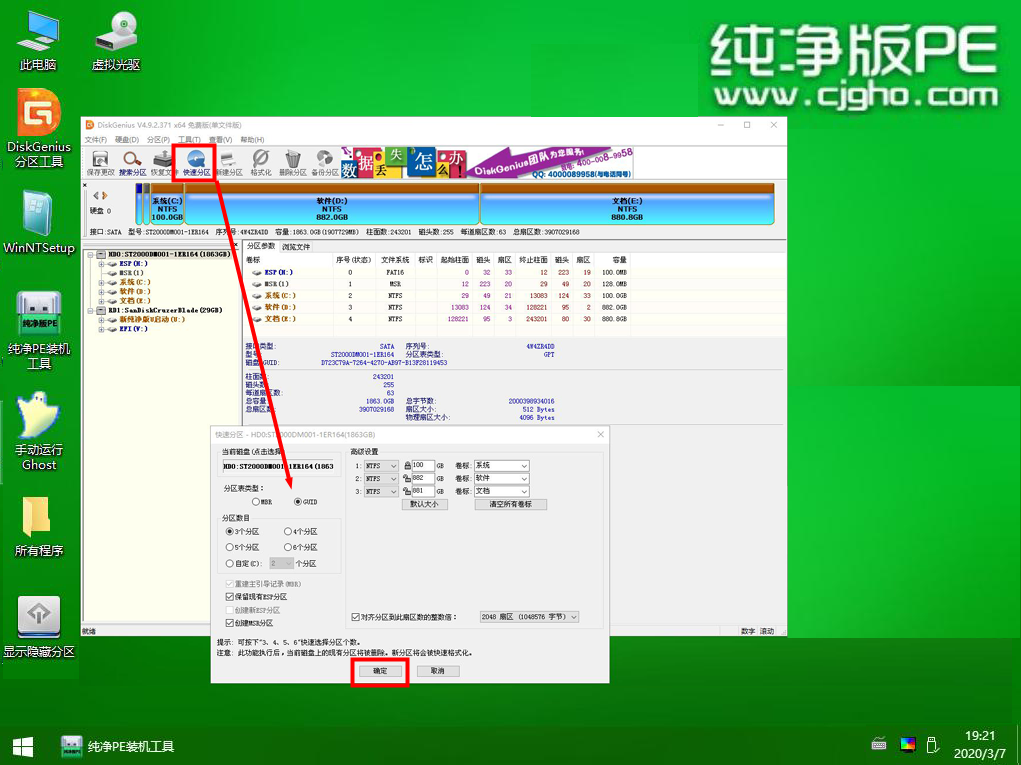Click the 默认大小 button
Screen dimensions: 1021x765
click(x=425, y=505)
